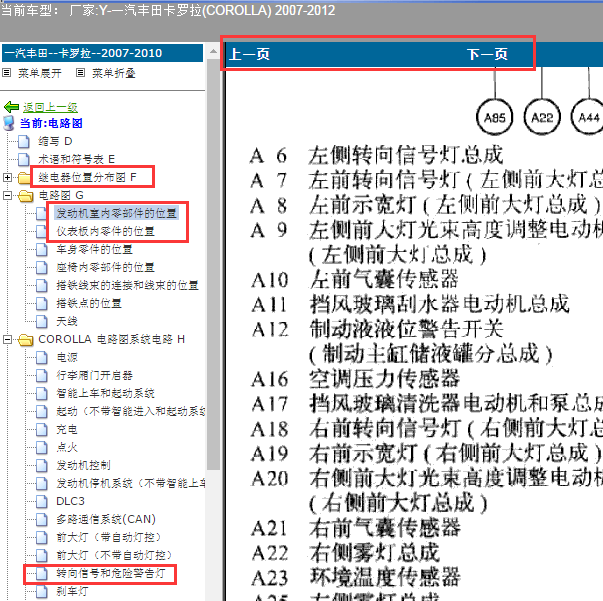Click page icon beside 充电
Image resolution: width=603 pixels, height=601 pixels.
pos(42,430)
